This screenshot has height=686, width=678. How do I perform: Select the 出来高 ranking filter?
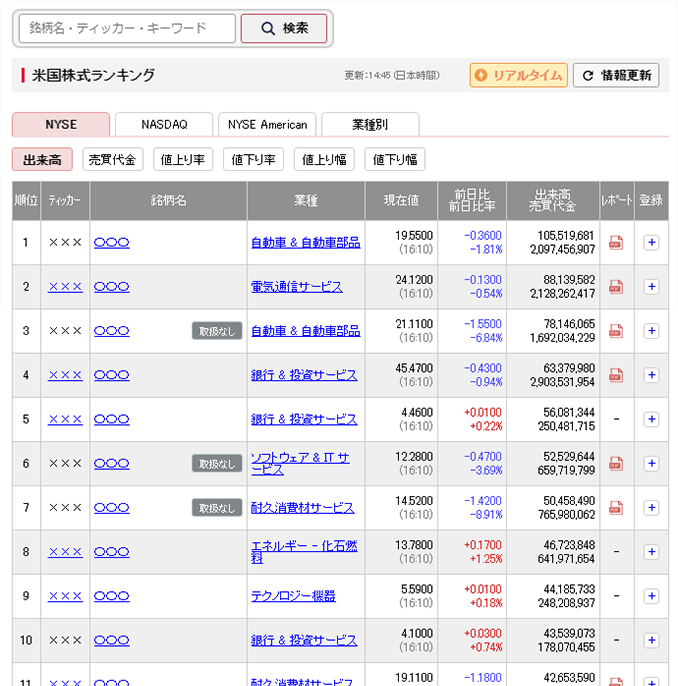[x=42, y=159]
